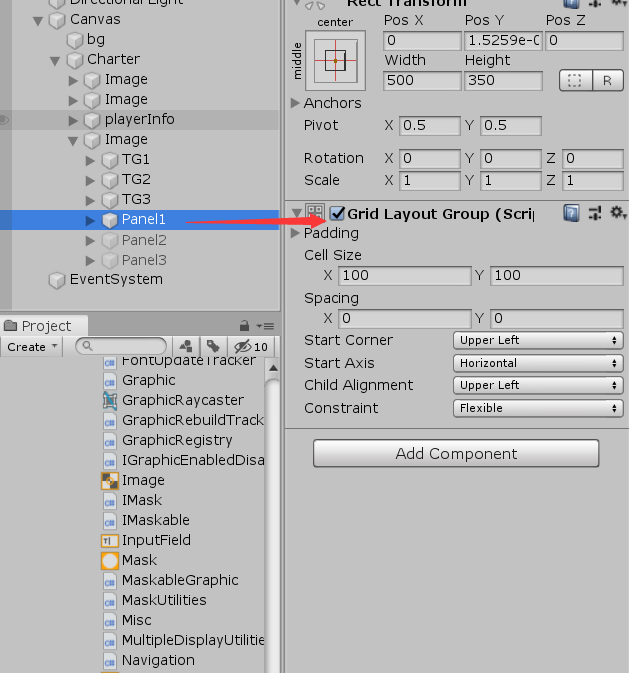Click the Cell Size X field
629x673 pixels.
(x=404, y=276)
